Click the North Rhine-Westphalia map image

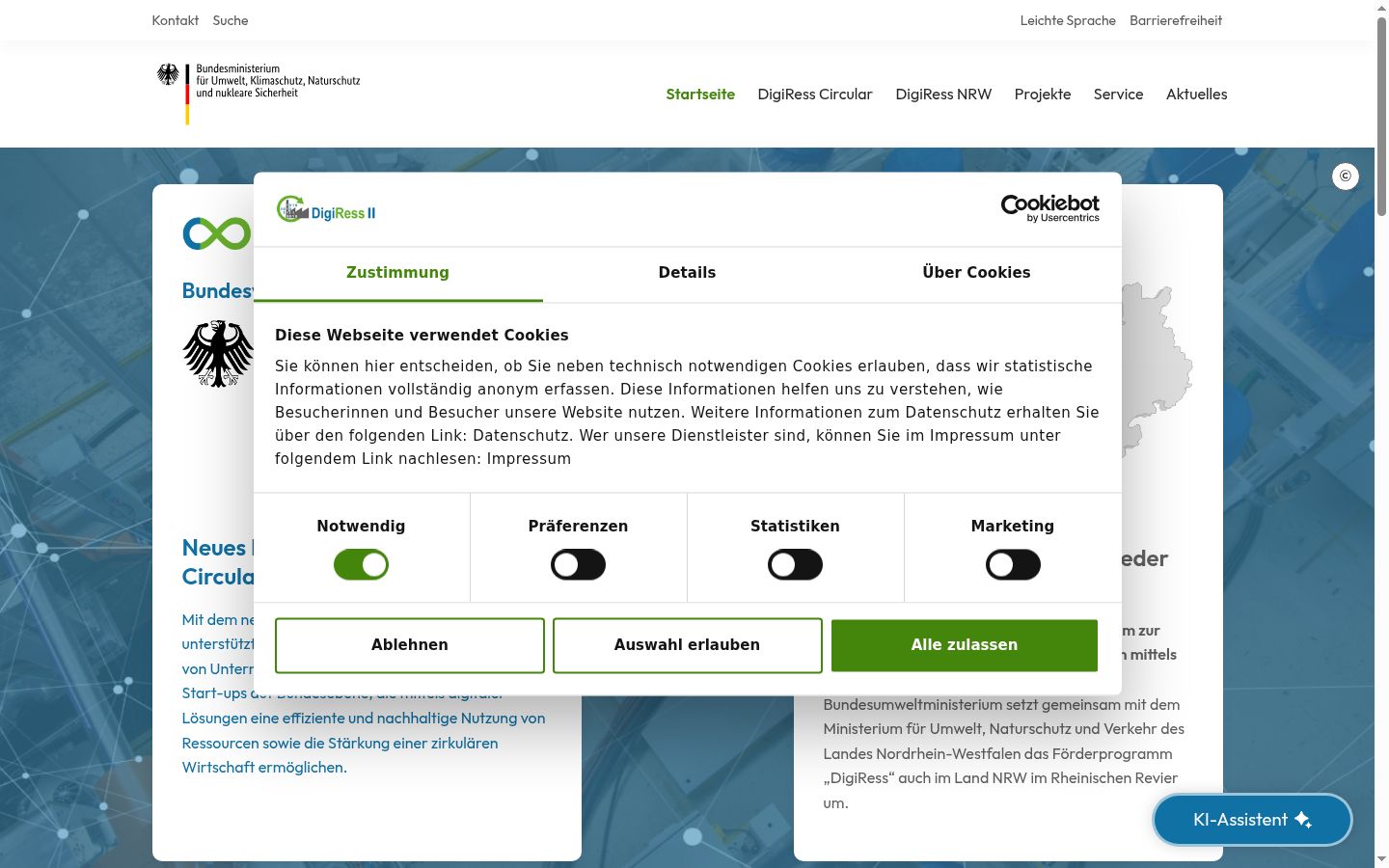pos(1157,368)
